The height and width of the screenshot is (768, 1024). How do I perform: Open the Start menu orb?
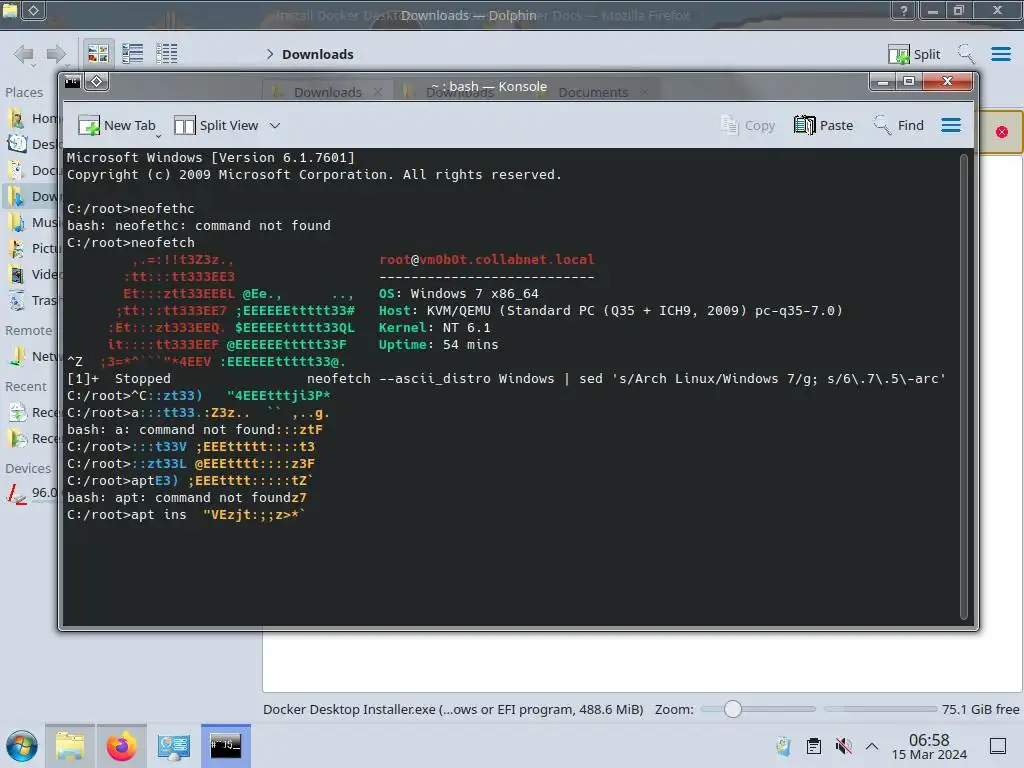[22, 746]
